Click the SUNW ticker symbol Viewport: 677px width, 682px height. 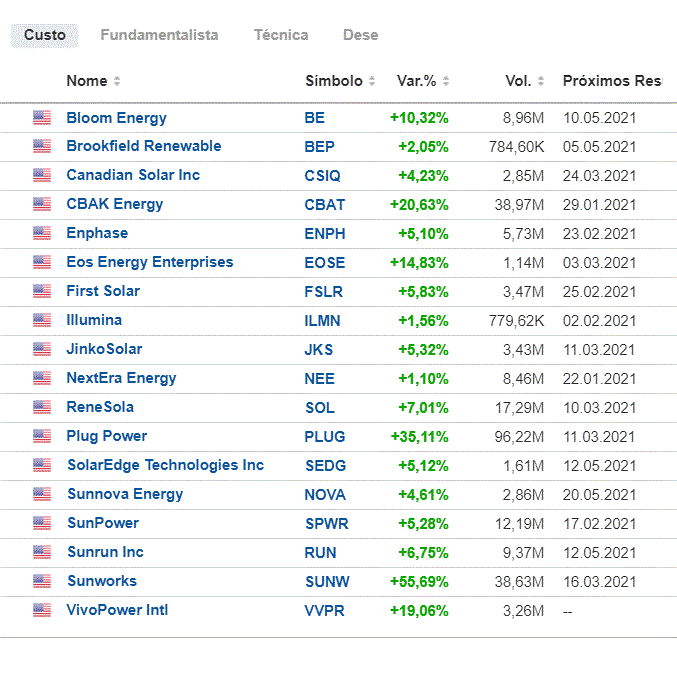(327, 582)
